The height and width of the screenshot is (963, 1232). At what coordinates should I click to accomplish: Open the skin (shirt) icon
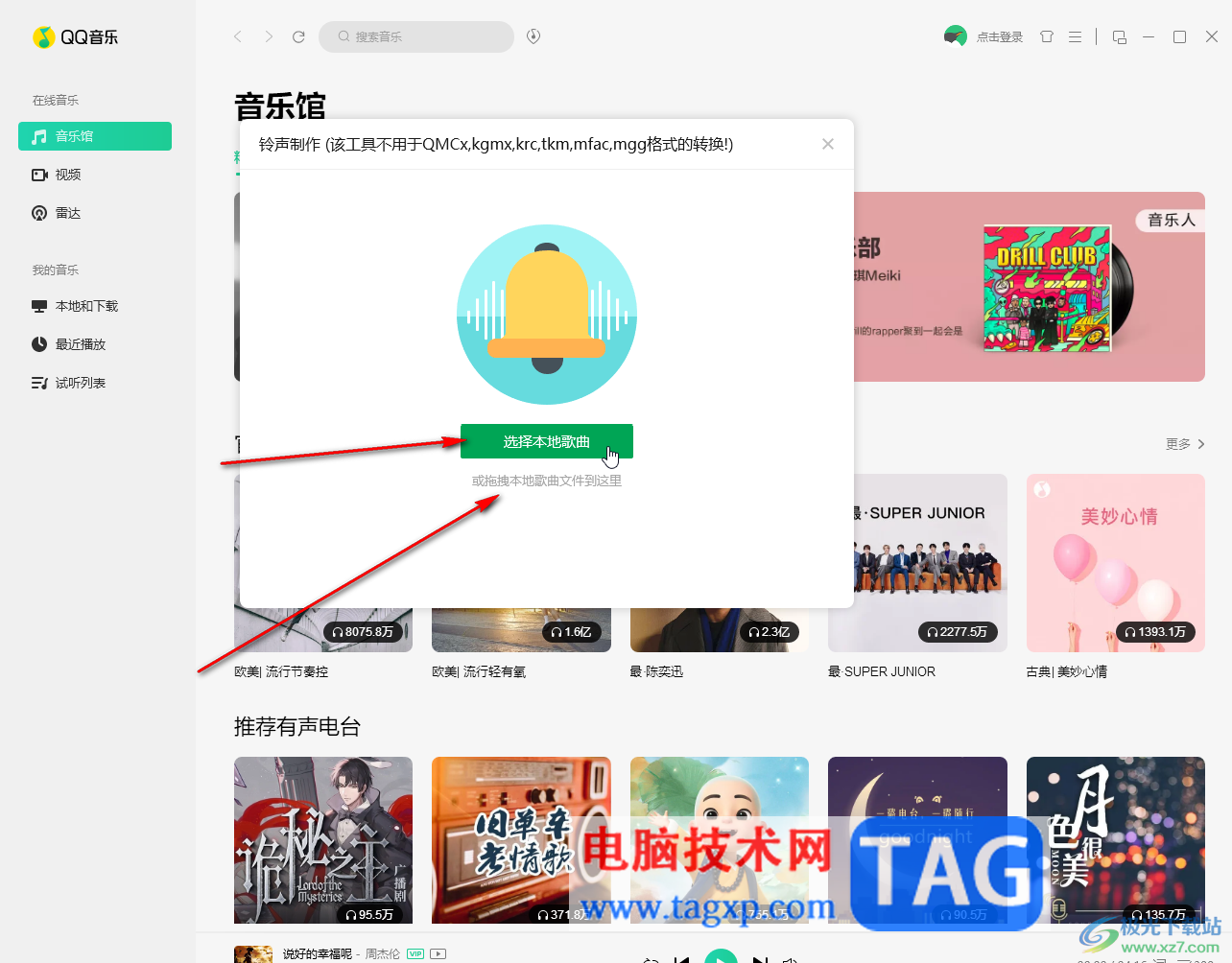point(1047,36)
